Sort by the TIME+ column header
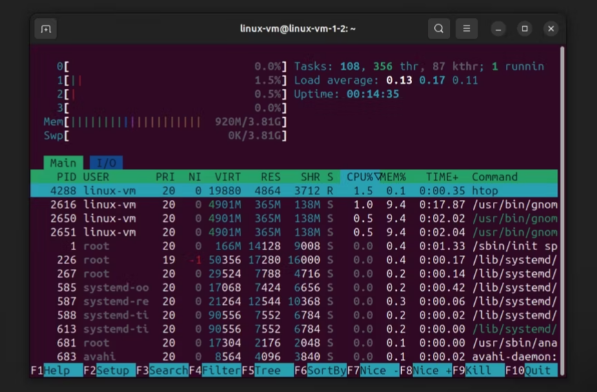The height and width of the screenshot is (392, 597). coord(442,177)
